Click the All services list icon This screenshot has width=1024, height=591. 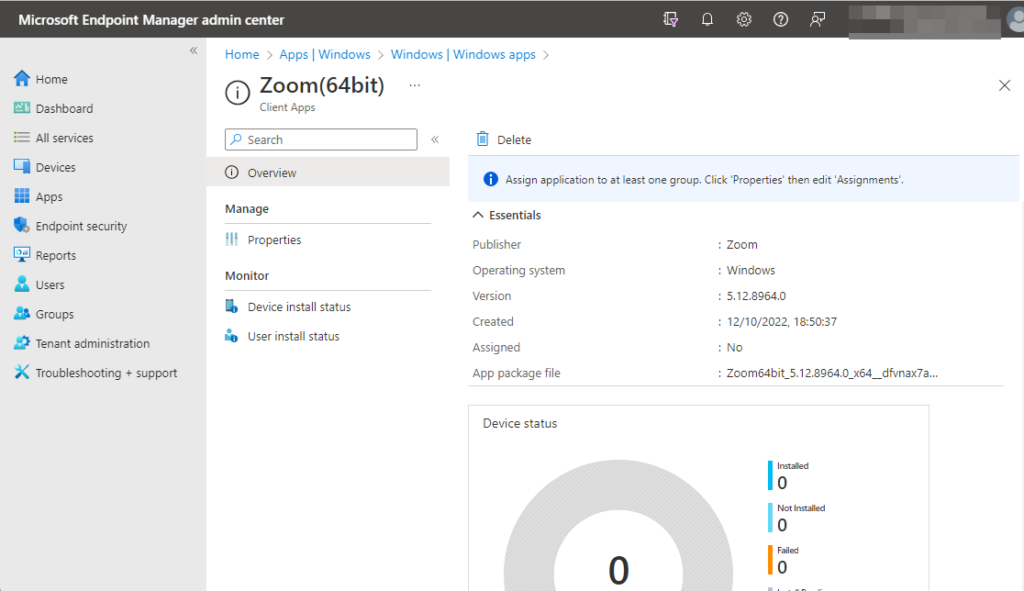[22, 137]
